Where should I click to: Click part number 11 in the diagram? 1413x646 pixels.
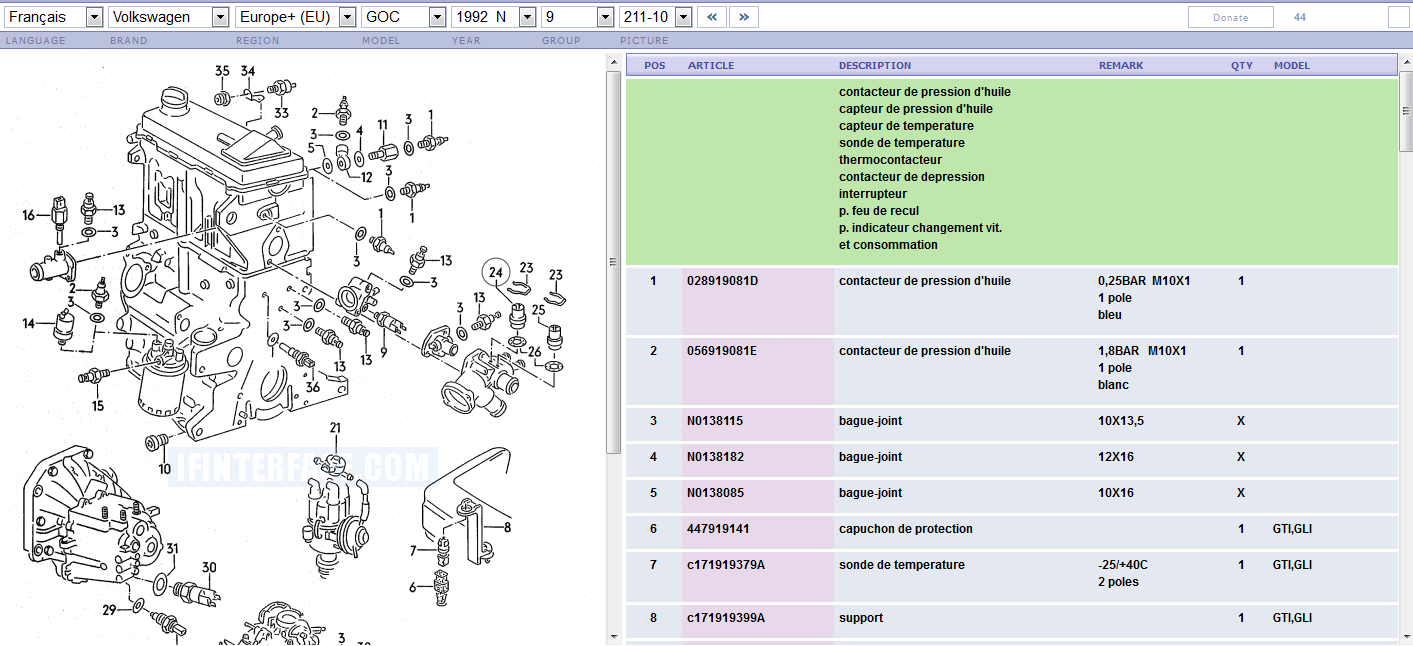pyautogui.click(x=382, y=124)
